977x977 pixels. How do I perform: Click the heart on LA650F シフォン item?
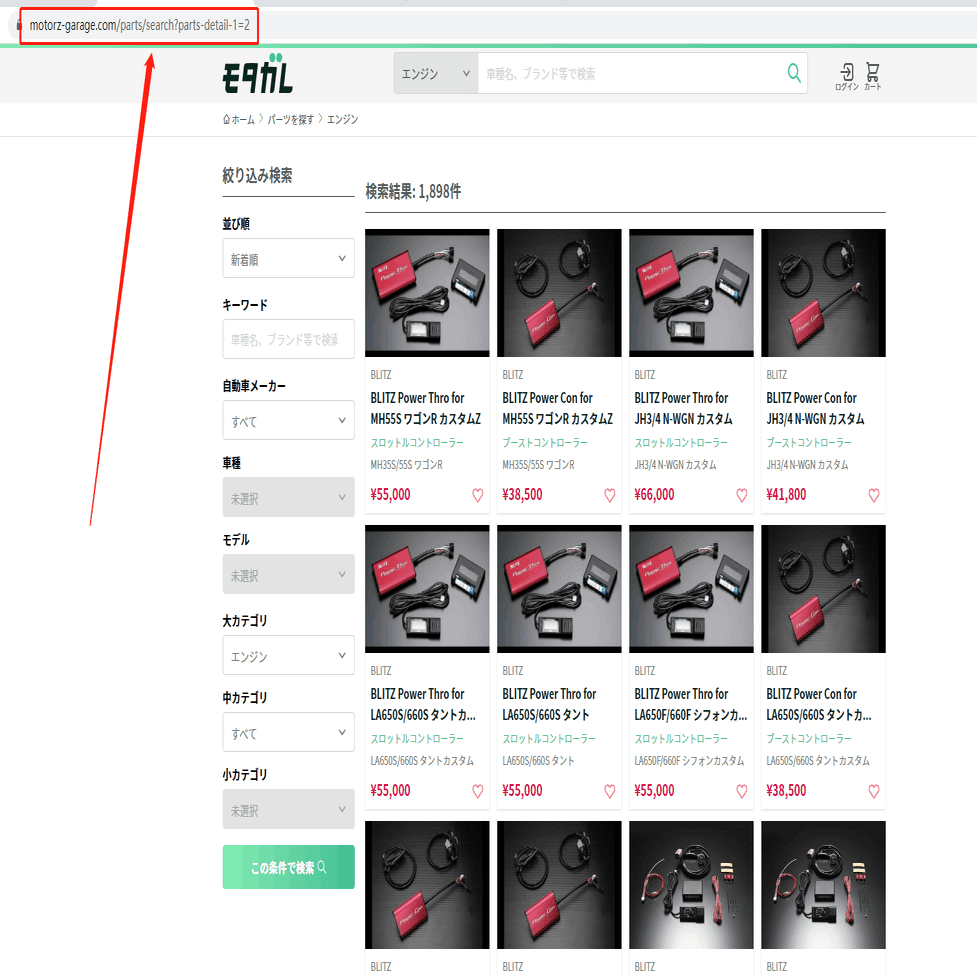[741, 791]
